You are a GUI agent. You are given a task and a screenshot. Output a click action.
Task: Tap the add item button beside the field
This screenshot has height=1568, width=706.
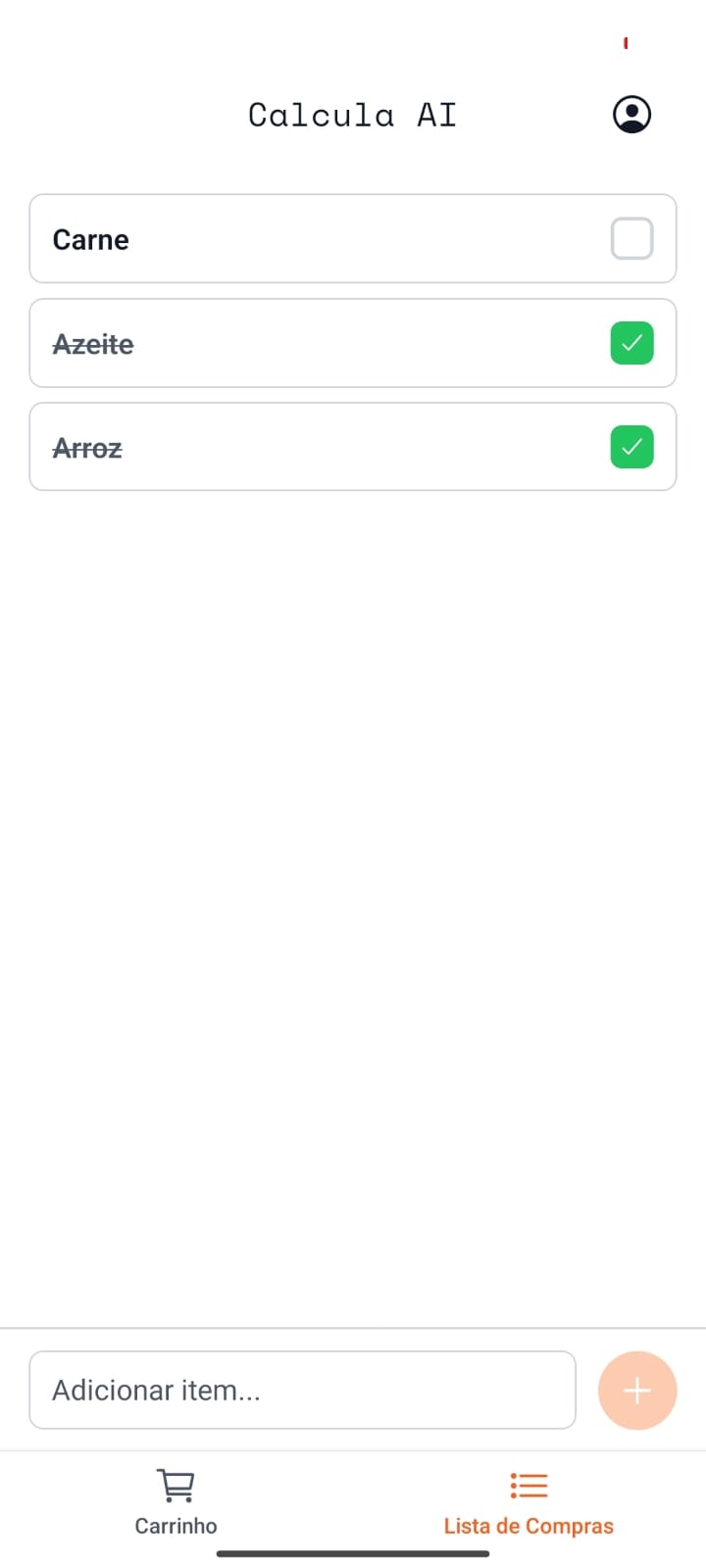pyautogui.click(x=637, y=1390)
